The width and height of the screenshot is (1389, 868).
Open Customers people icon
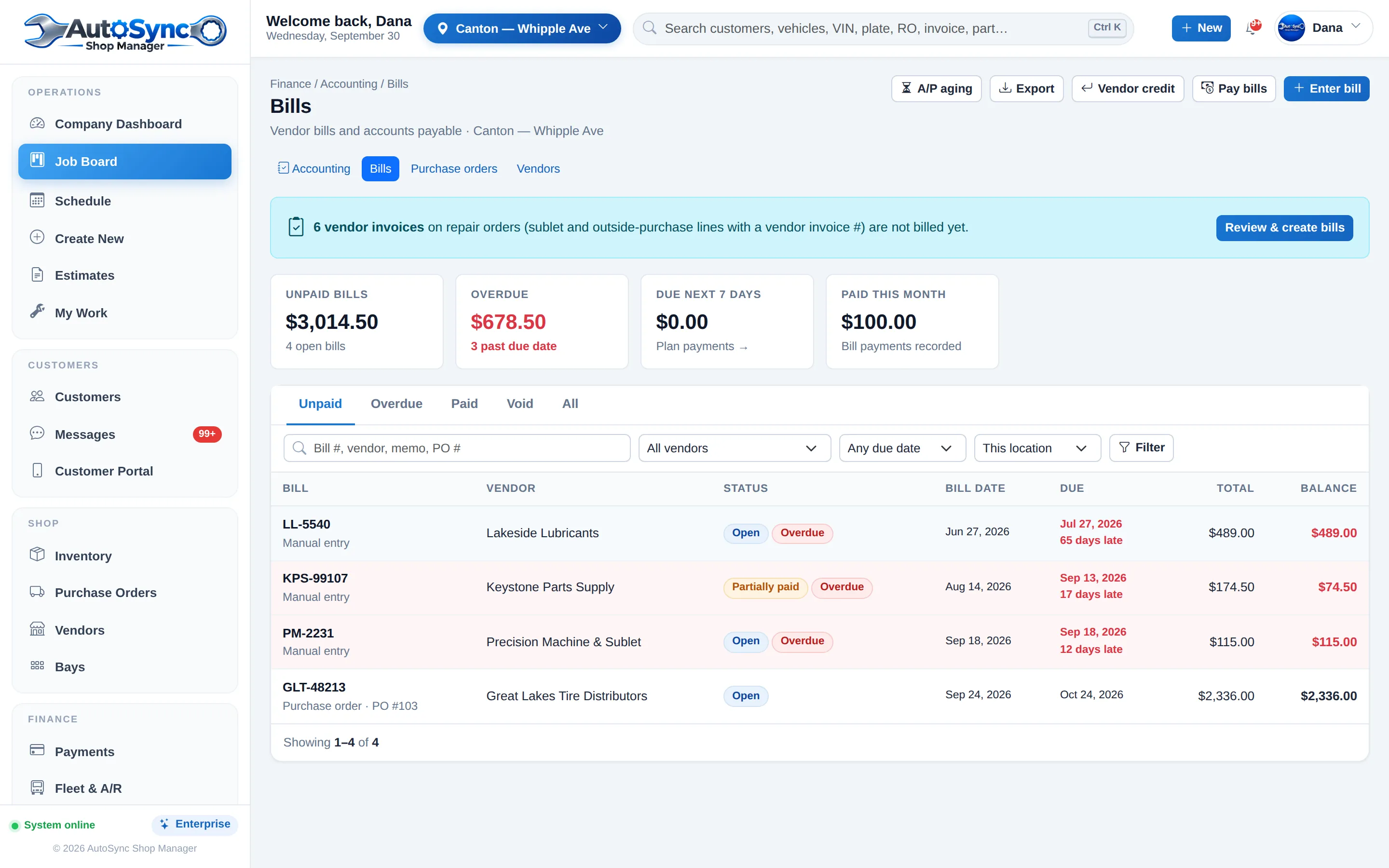click(x=37, y=396)
